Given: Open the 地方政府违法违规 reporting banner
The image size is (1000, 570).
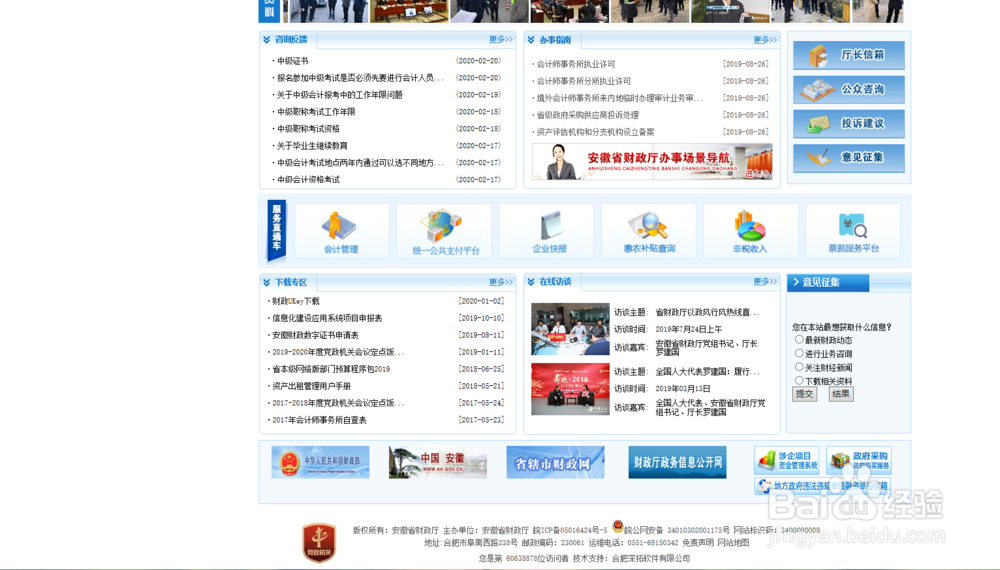Looking at the screenshot, I should tap(823, 486).
